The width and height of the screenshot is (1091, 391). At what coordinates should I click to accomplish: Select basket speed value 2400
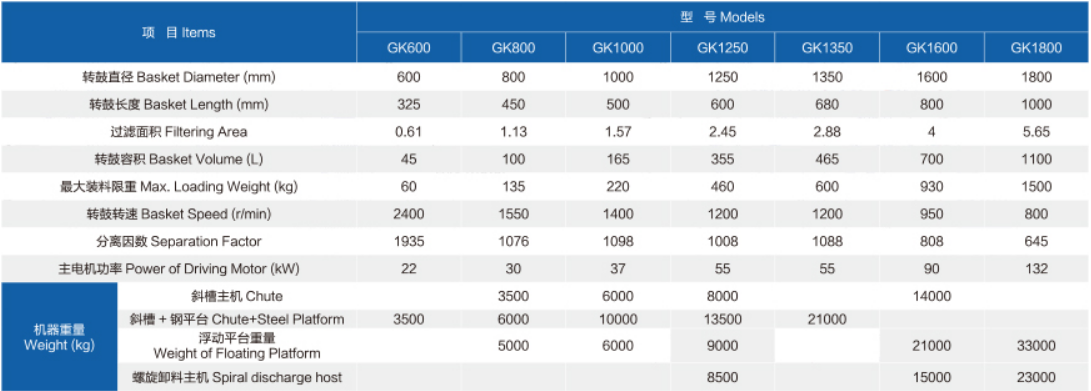tap(409, 214)
